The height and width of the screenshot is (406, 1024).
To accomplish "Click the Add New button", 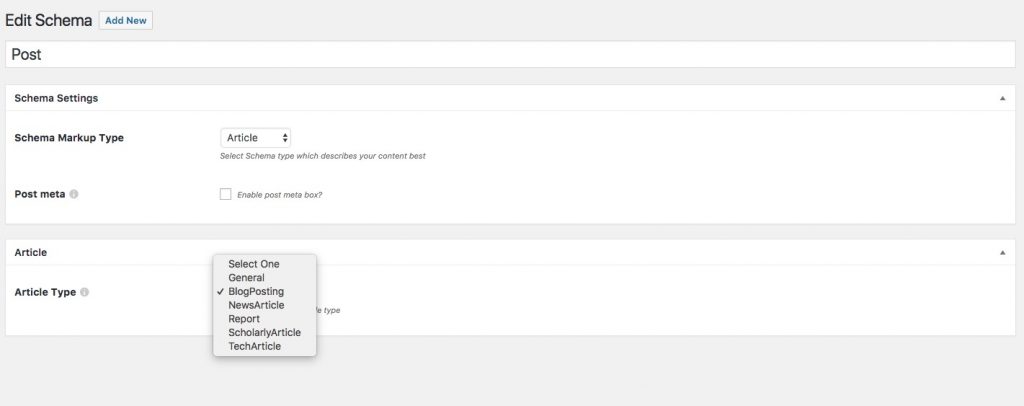I will pos(126,21).
